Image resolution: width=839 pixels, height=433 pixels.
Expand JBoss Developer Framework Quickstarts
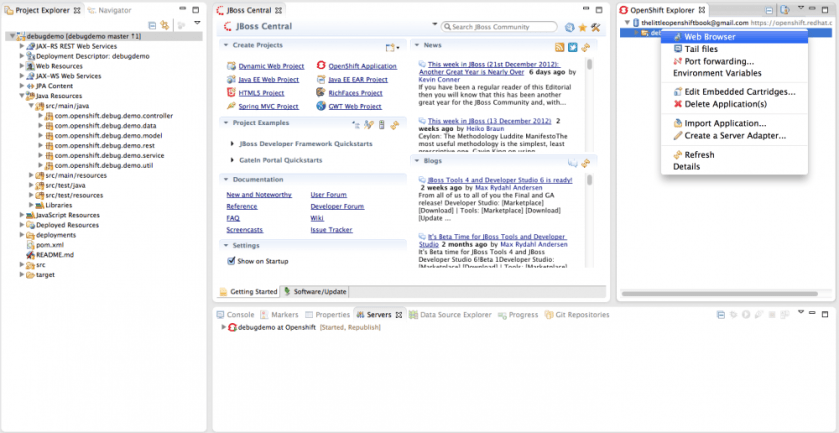(x=232, y=143)
